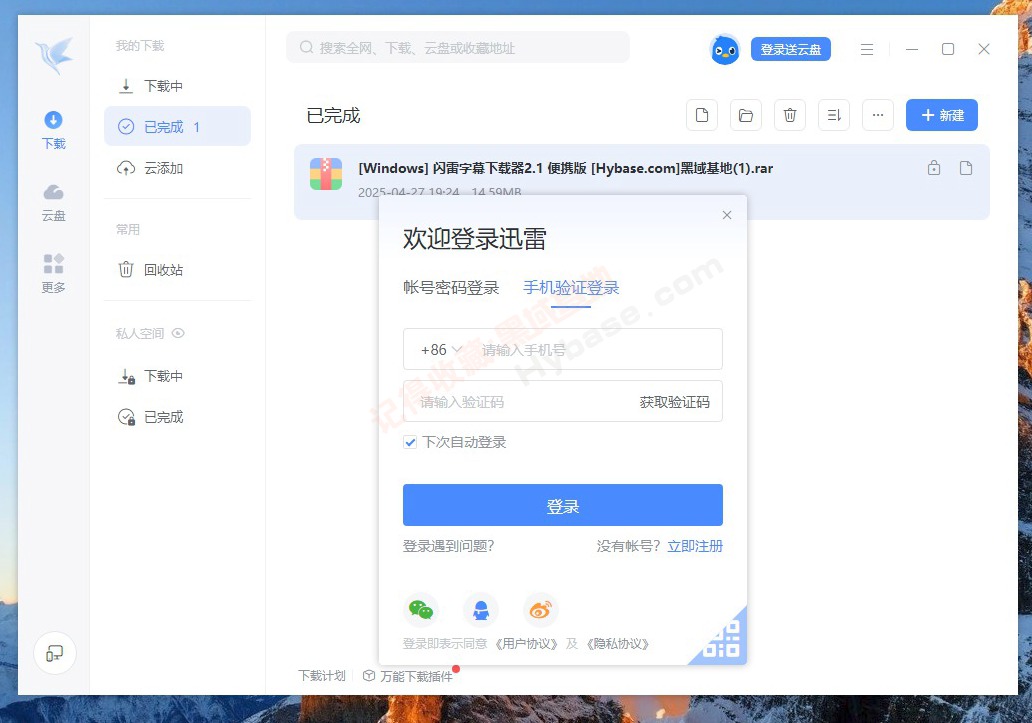This screenshot has width=1032, height=723.
Task: Click the trash delete toolbar button
Action: tap(790, 115)
